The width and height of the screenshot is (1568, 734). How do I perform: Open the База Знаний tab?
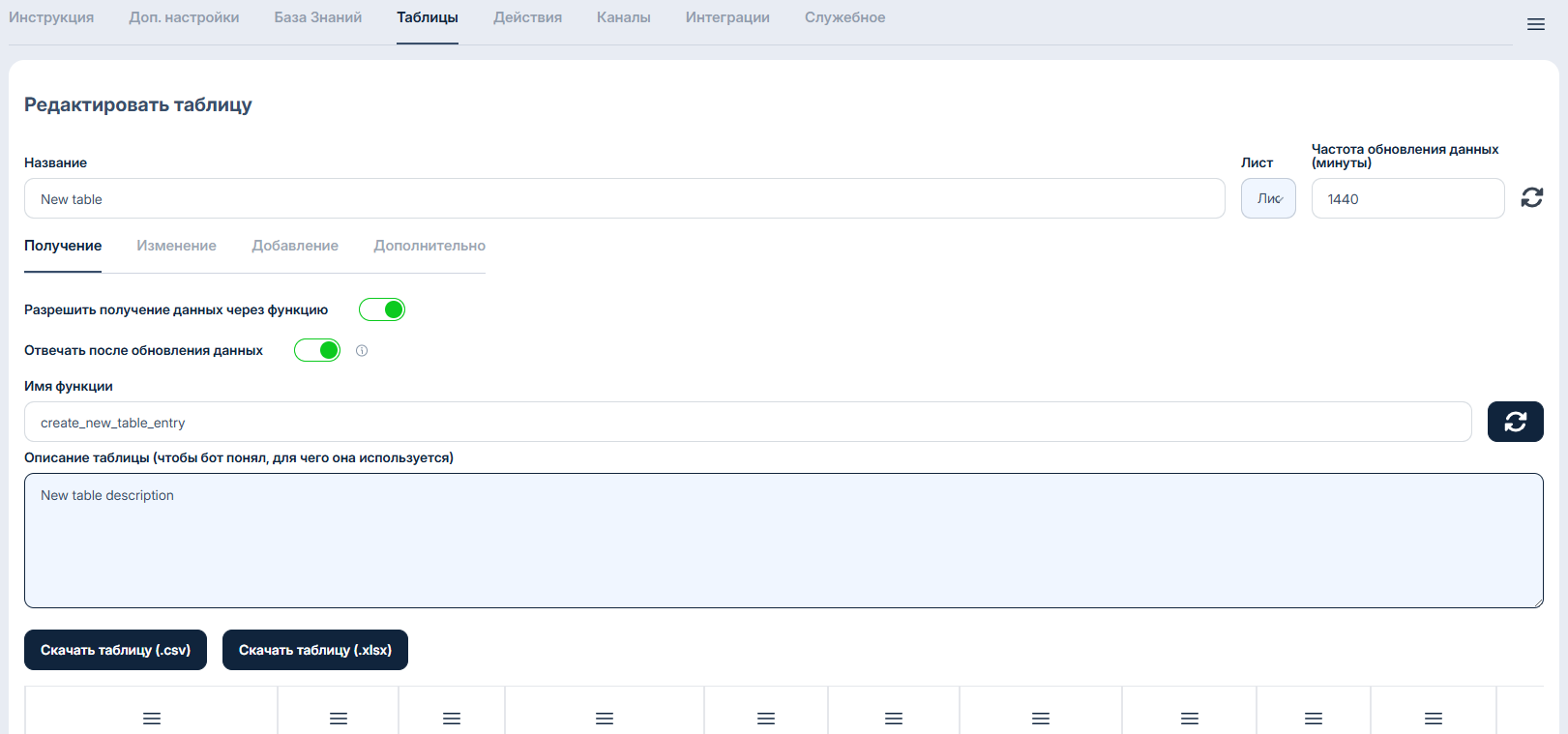click(x=317, y=17)
